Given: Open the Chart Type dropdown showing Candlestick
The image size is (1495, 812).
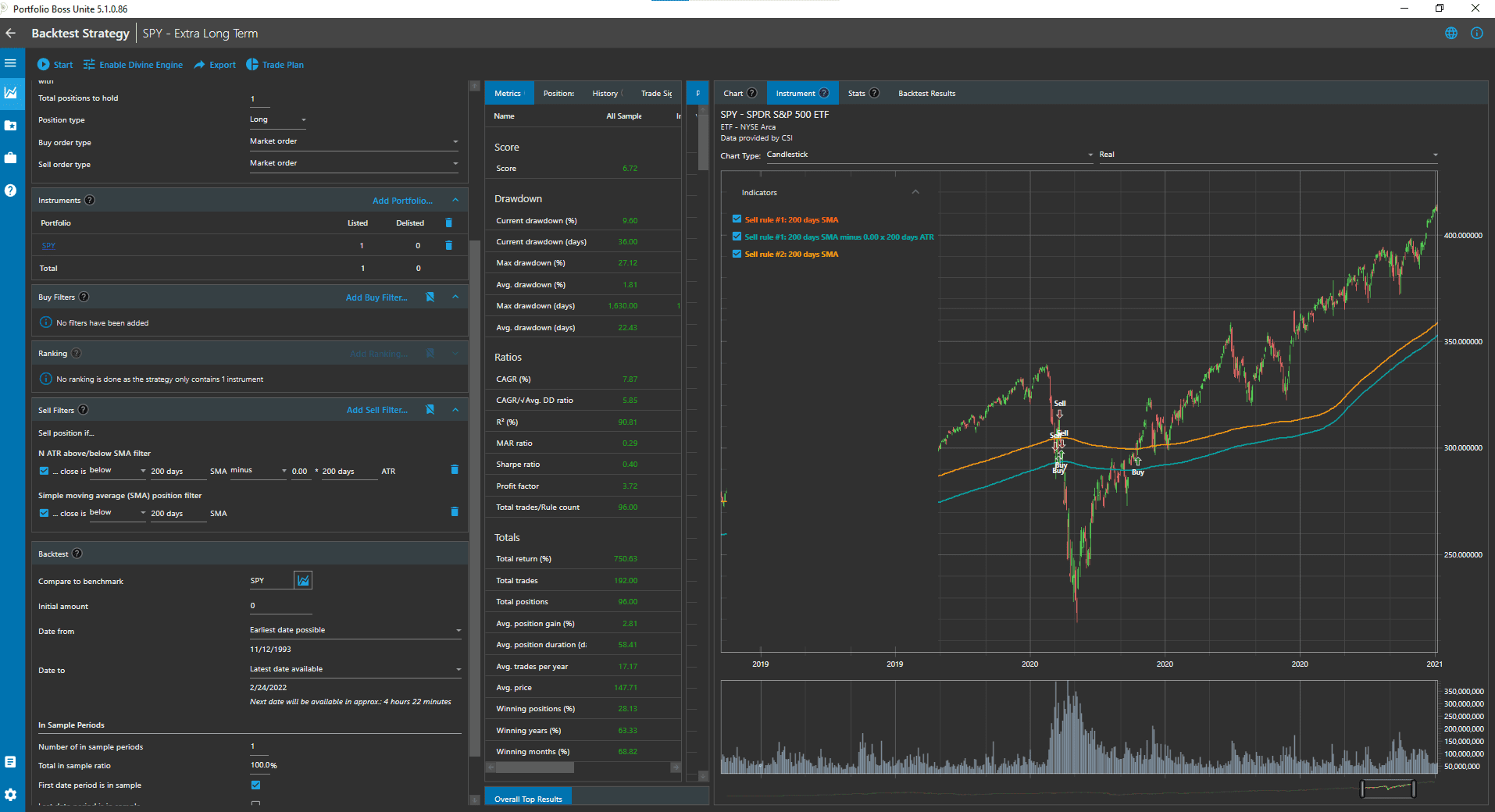Looking at the screenshot, I should (x=929, y=154).
